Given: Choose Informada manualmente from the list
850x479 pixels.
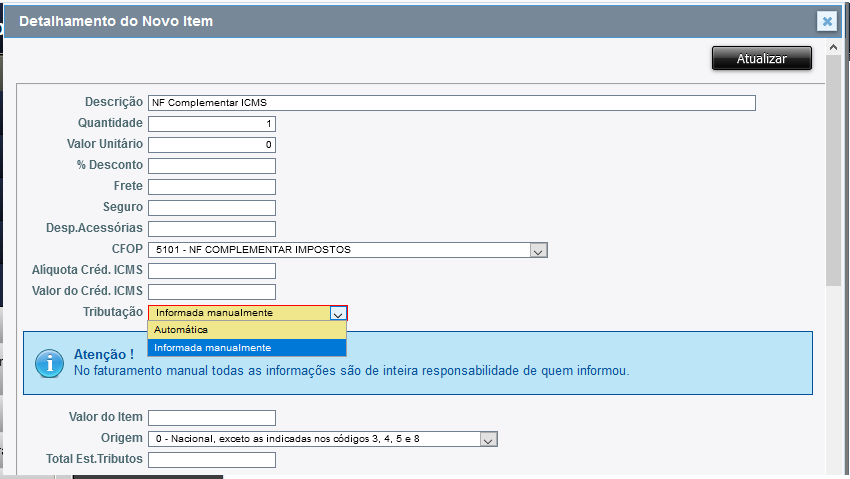Looking at the screenshot, I should click(x=246, y=348).
